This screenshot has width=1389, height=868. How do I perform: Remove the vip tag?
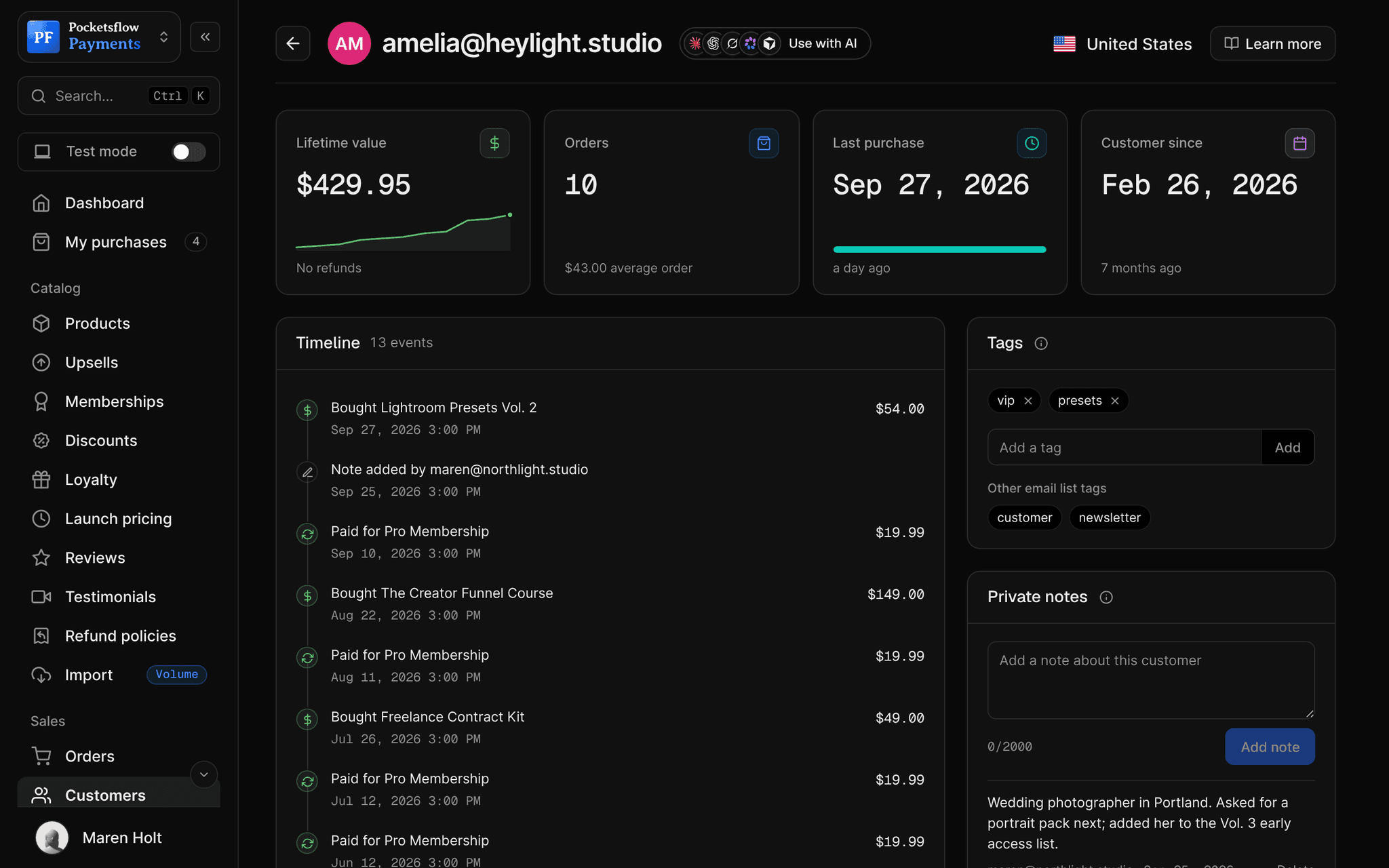click(1028, 401)
